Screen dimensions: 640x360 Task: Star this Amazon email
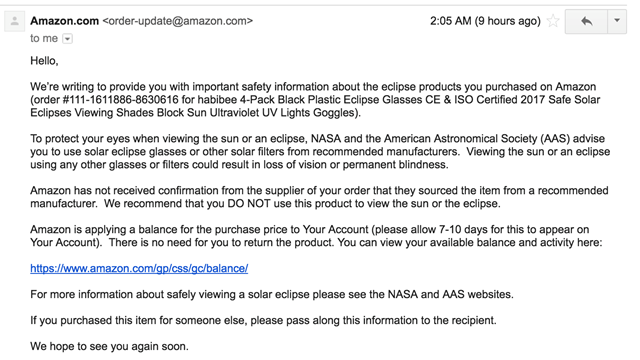click(x=553, y=20)
